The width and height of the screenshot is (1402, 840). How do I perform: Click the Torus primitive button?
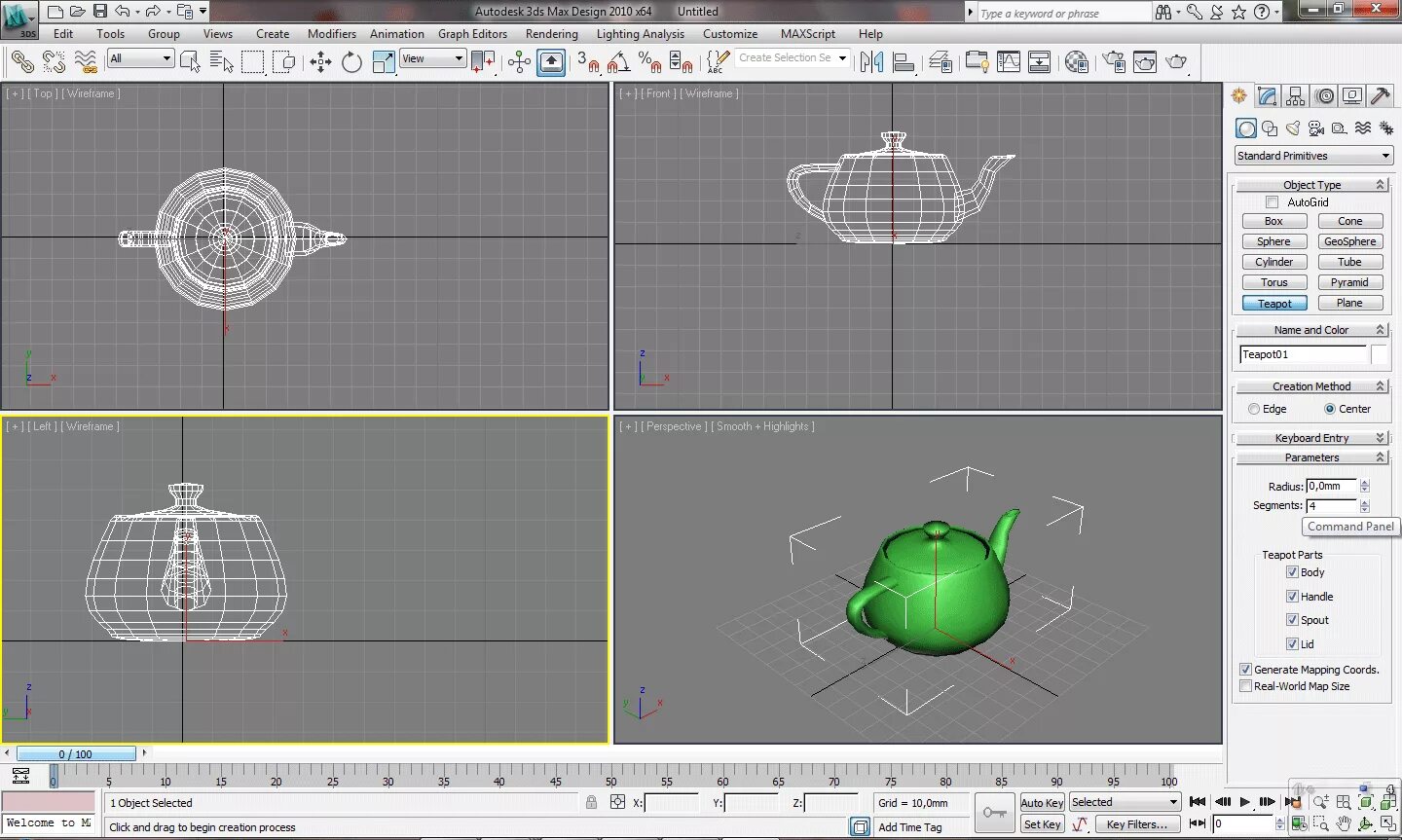[x=1273, y=282]
